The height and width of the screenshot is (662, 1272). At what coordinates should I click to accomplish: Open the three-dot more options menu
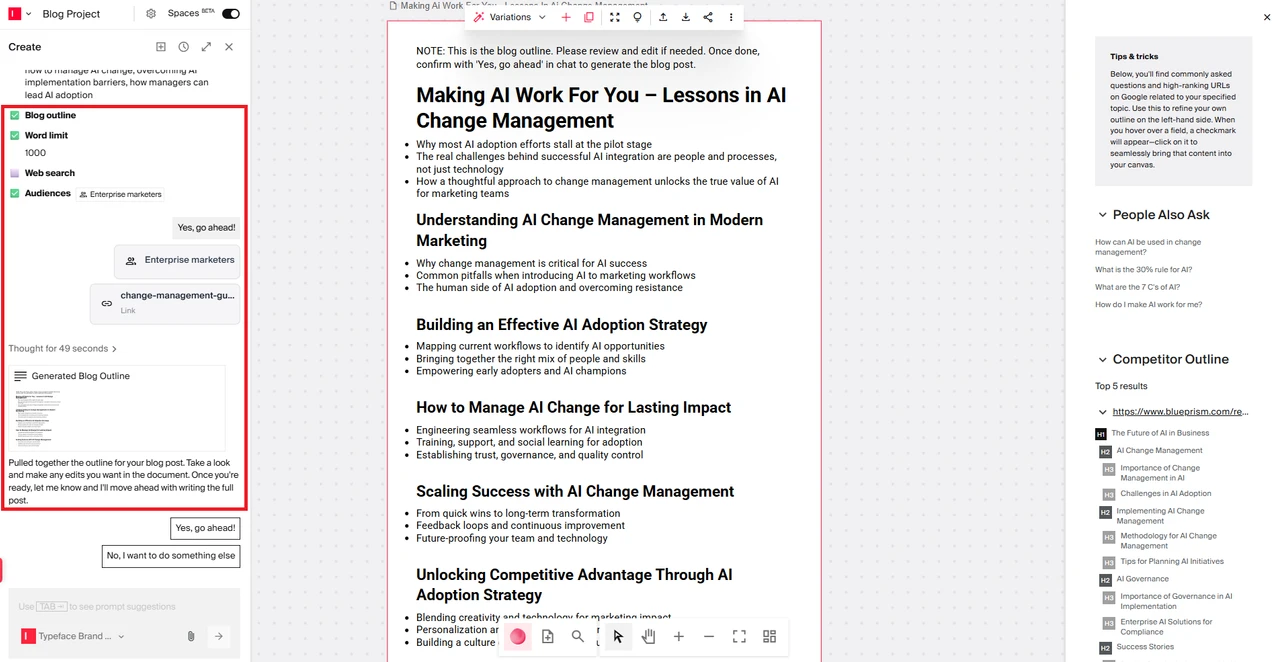(x=731, y=17)
